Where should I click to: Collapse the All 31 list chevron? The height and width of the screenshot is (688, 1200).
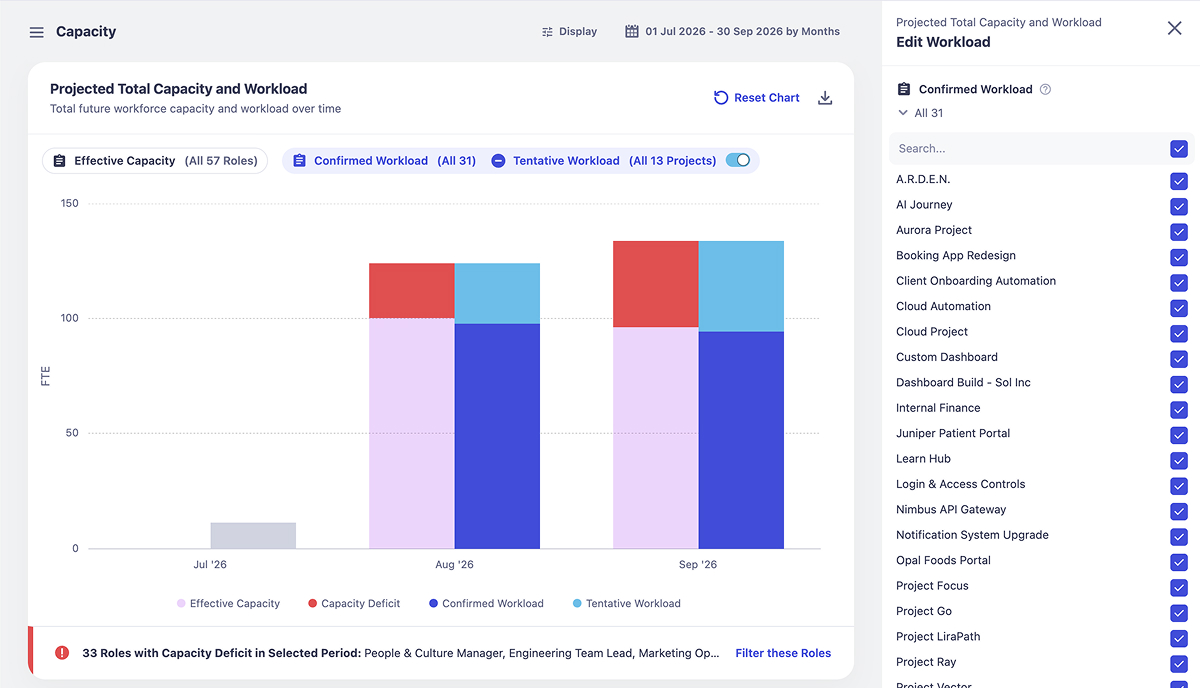(x=903, y=113)
